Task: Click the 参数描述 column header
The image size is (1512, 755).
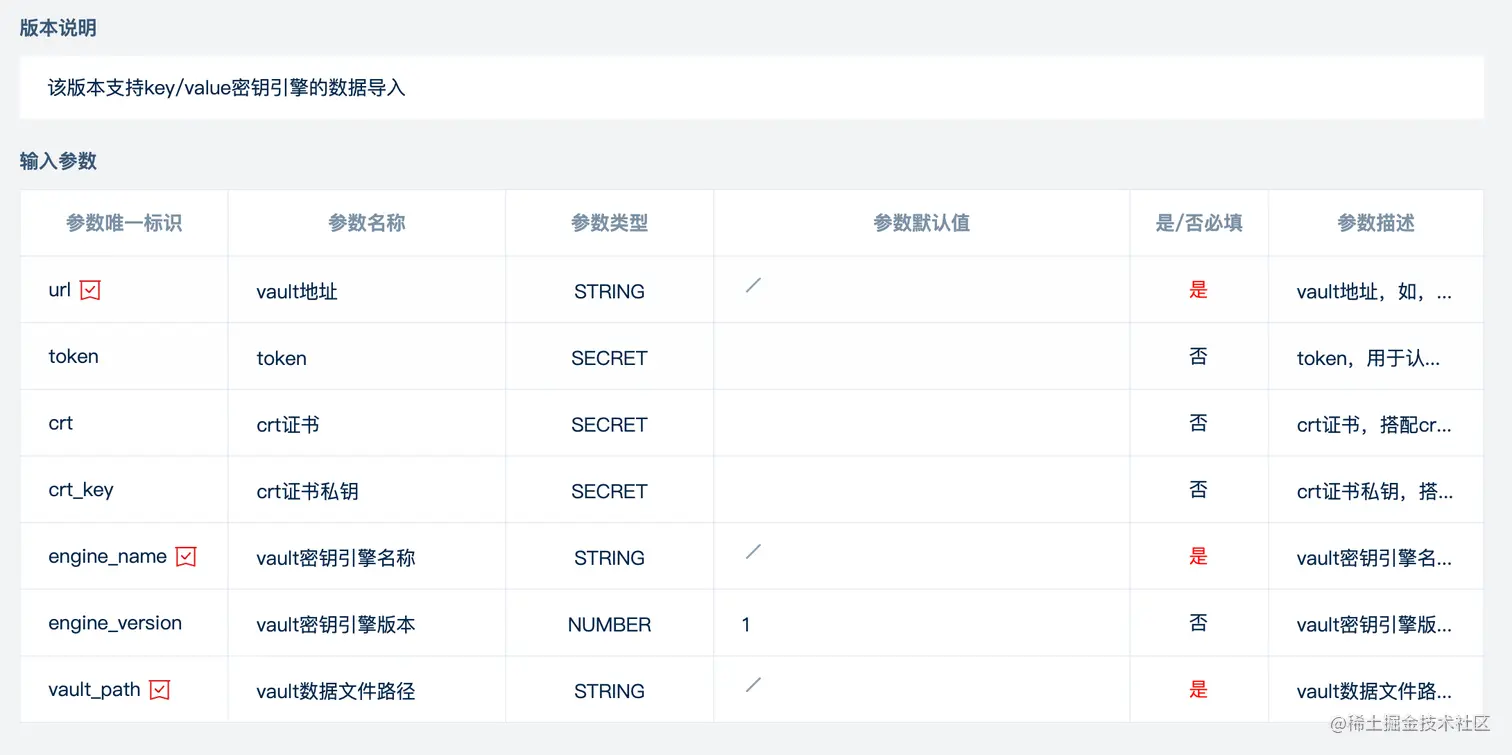Action: (x=1375, y=223)
